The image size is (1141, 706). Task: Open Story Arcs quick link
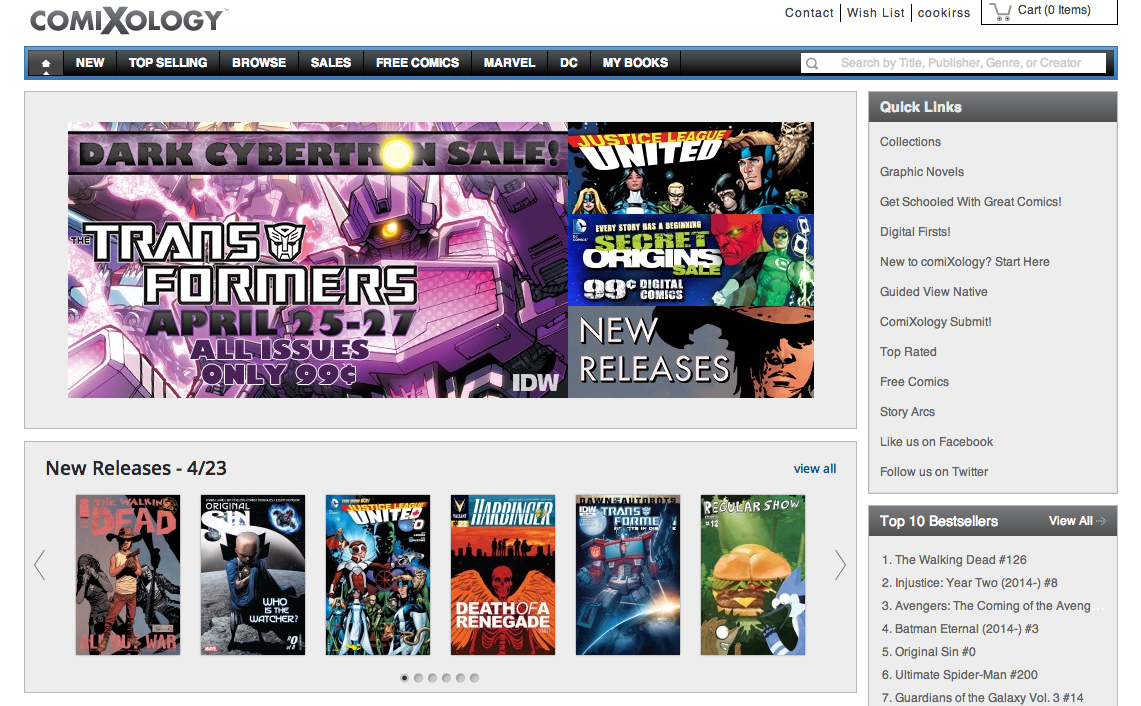tap(907, 412)
